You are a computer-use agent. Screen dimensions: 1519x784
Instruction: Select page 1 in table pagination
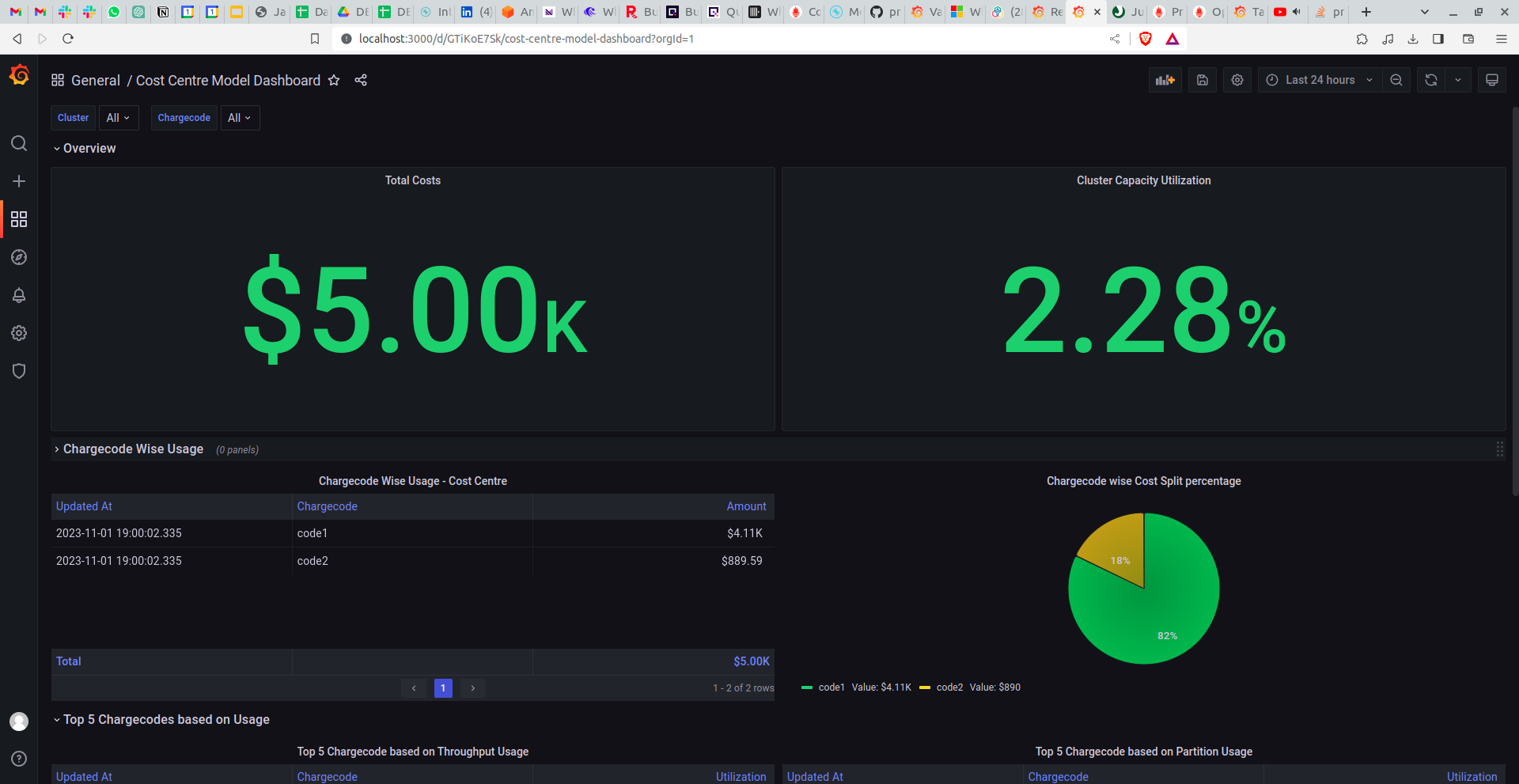click(x=443, y=688)
